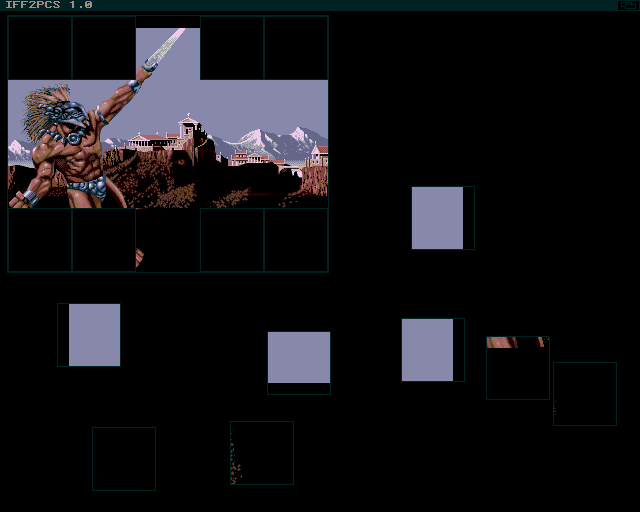Click the IFF2PCS 1.0 title text
The image size is (640, 512).
[x=49, y=5]
